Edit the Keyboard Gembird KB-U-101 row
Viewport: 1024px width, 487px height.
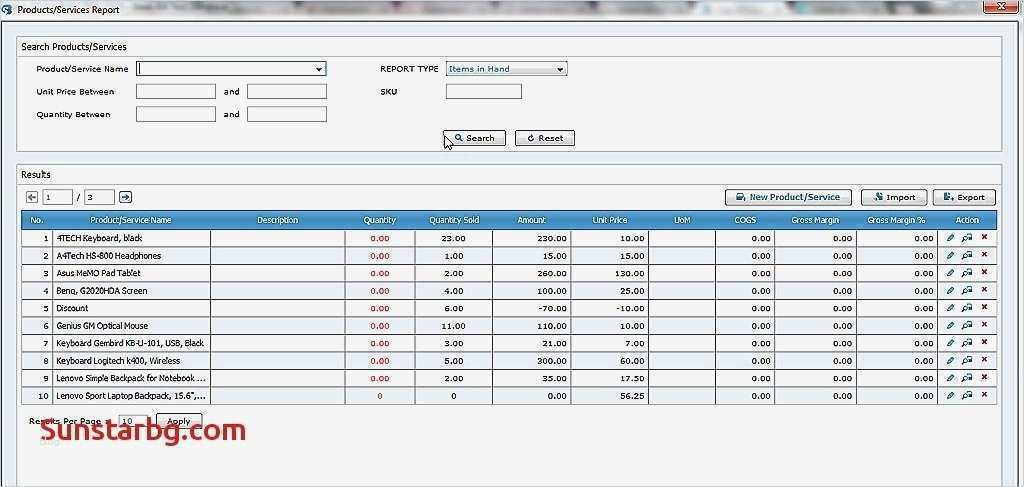[950, 343]
